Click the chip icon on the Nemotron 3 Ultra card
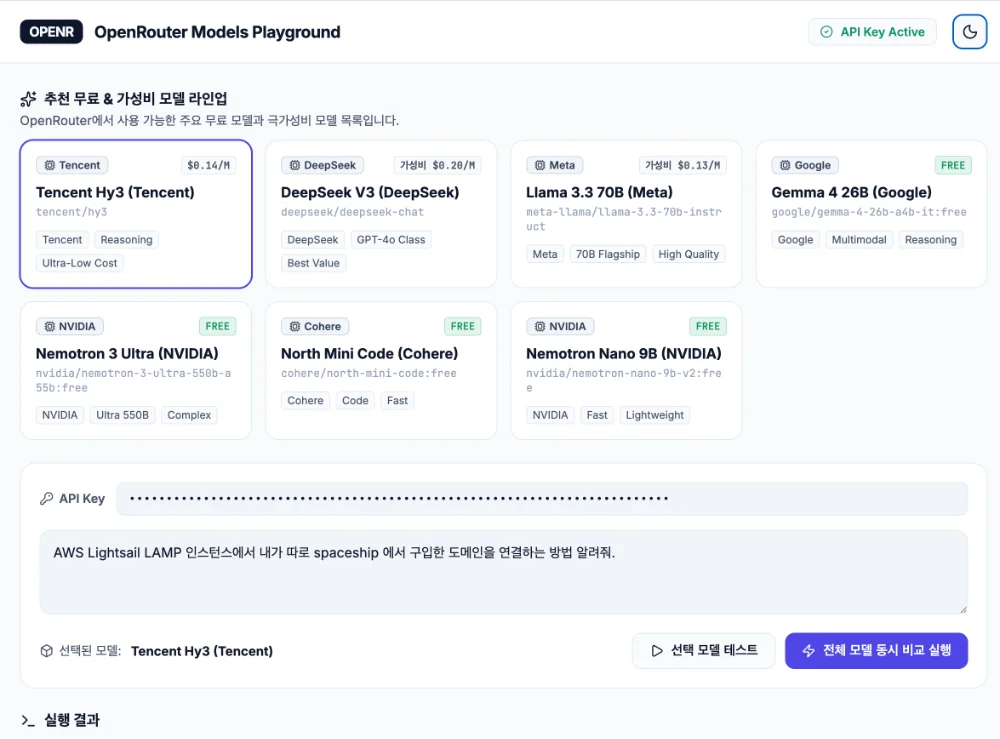Viewport: 1000px width, 739px height. [x=50, y=326]
